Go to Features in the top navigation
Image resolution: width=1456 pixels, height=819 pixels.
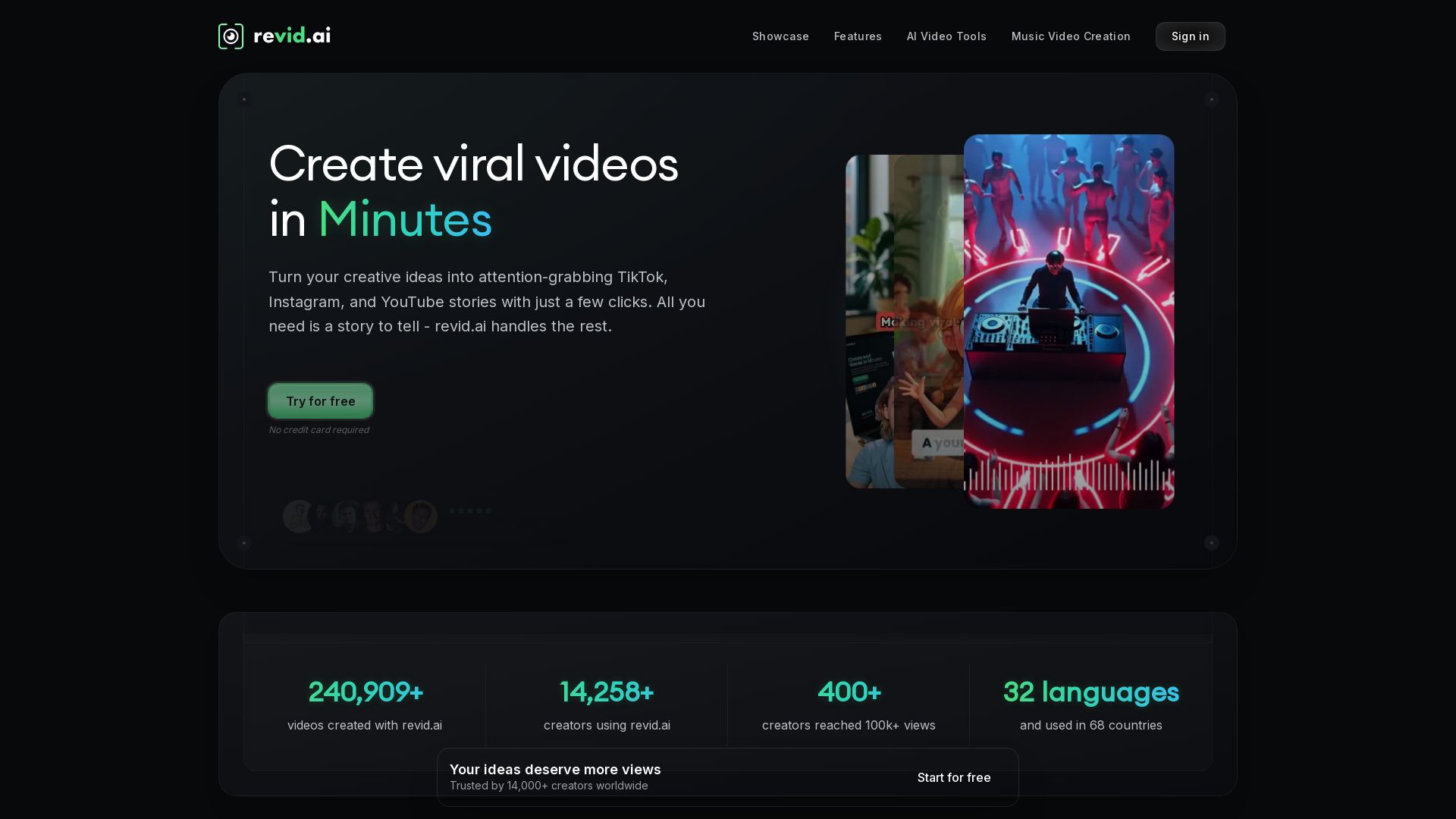click(x=858, y=36)
